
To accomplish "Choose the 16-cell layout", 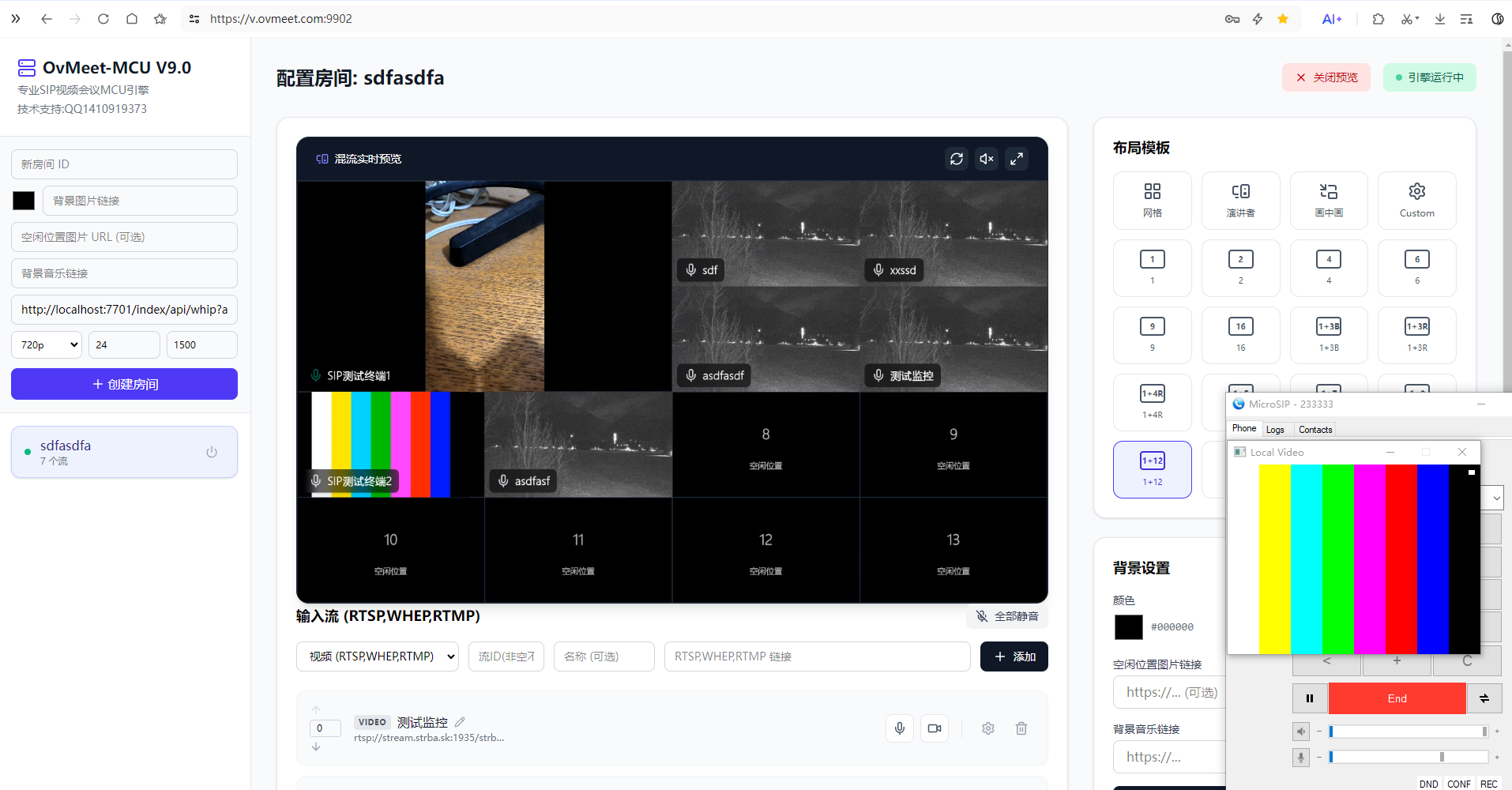I will pos(1241,335).
